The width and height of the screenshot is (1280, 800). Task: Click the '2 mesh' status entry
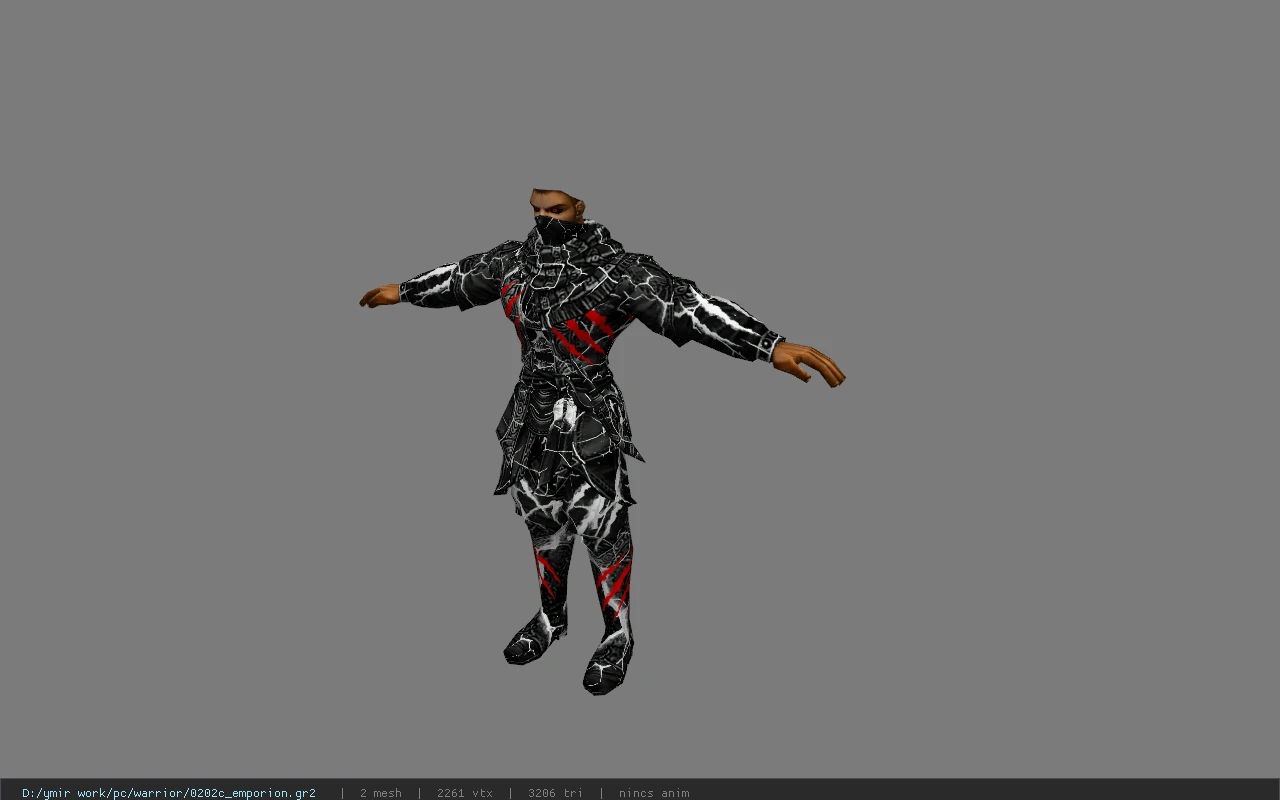[x=381, y=793]
